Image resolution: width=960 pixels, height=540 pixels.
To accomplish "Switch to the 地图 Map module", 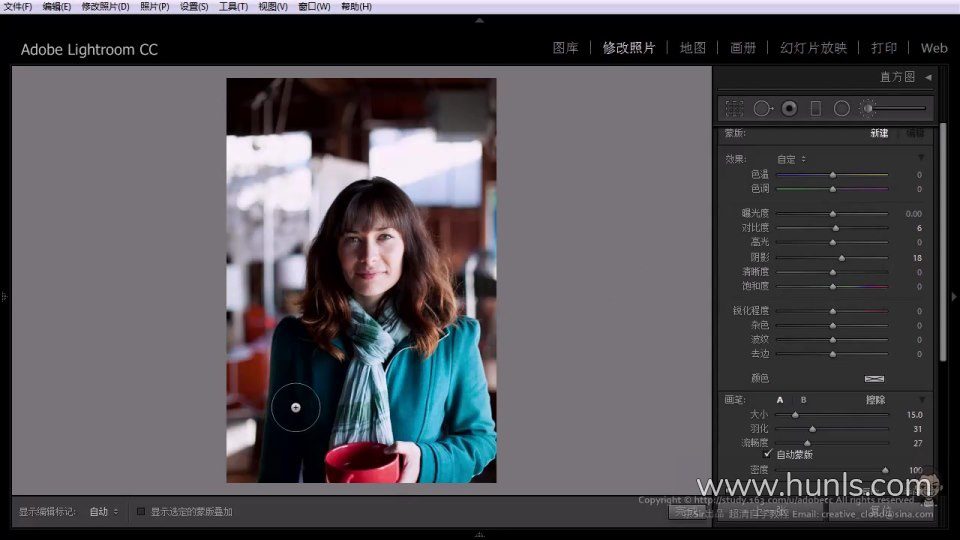I will tap(692, 48).
